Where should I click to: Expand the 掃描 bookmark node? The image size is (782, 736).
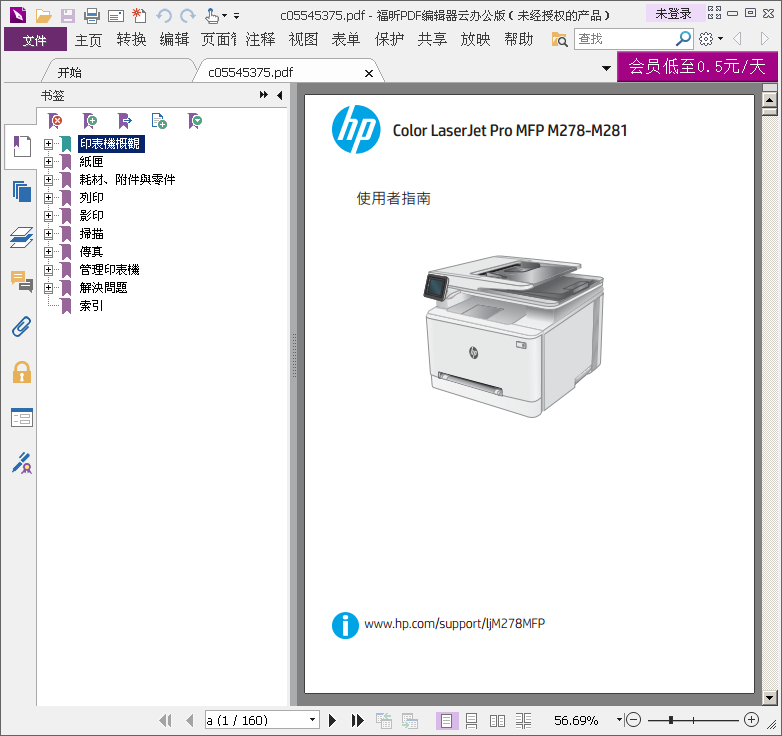pos(48,234)
